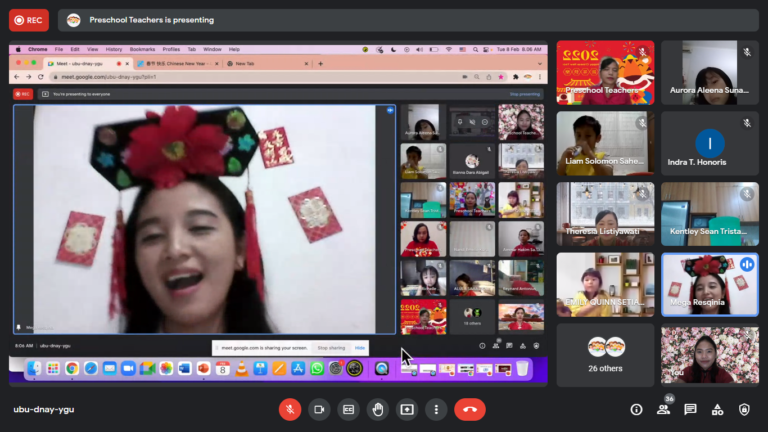This screenshot has height=432, width=768.
Task: Click the present screen icon
Action: pos(407,409)
